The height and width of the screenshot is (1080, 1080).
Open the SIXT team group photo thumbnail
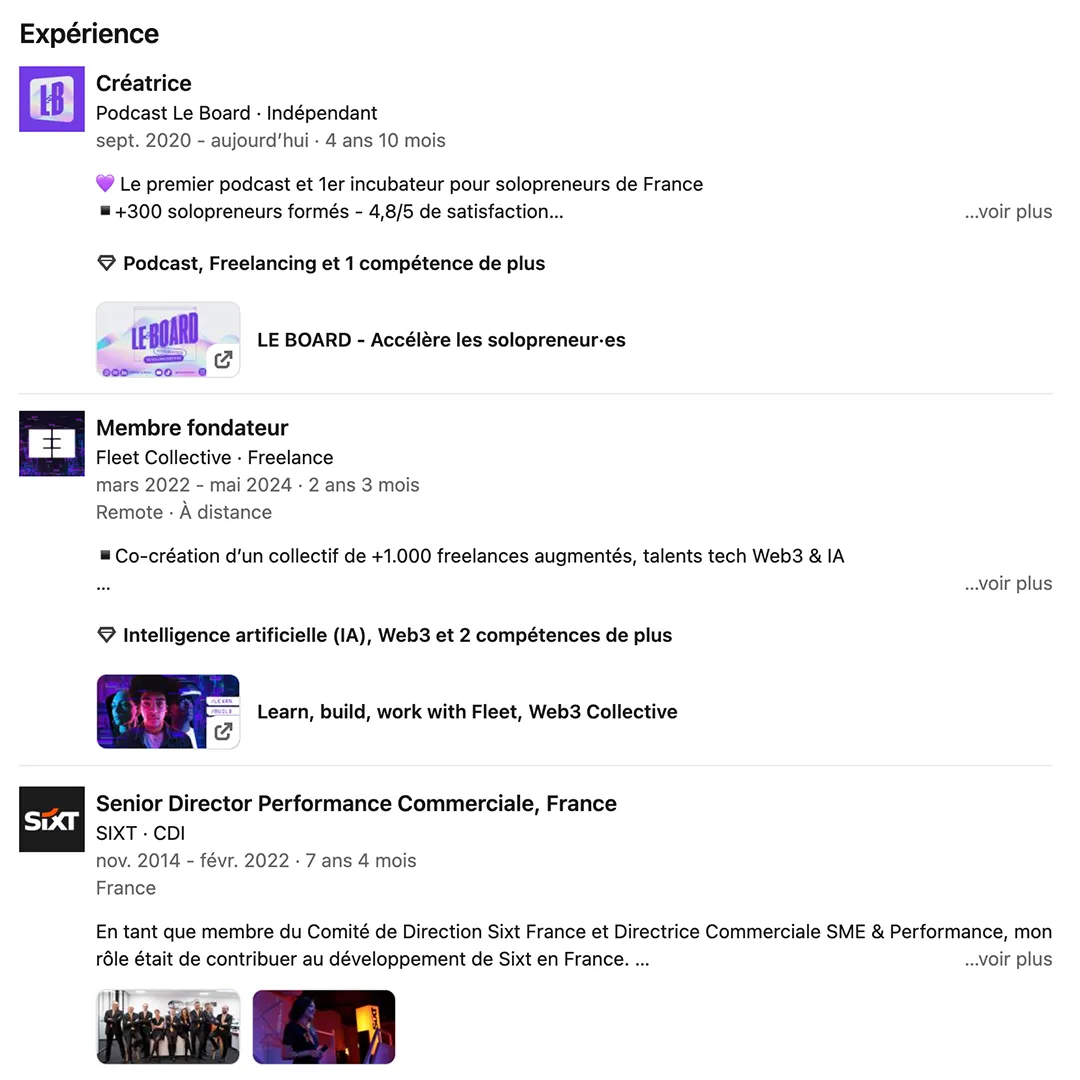[x=168, y=1027]
